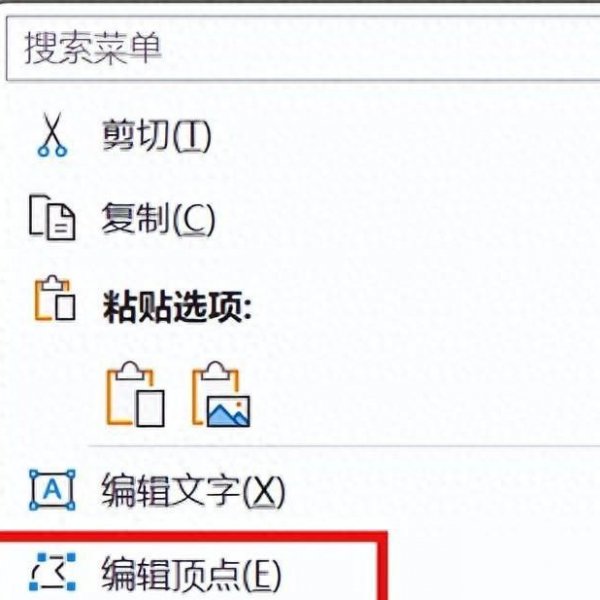Choose the paste as picture icon

(x=221, y=394)
